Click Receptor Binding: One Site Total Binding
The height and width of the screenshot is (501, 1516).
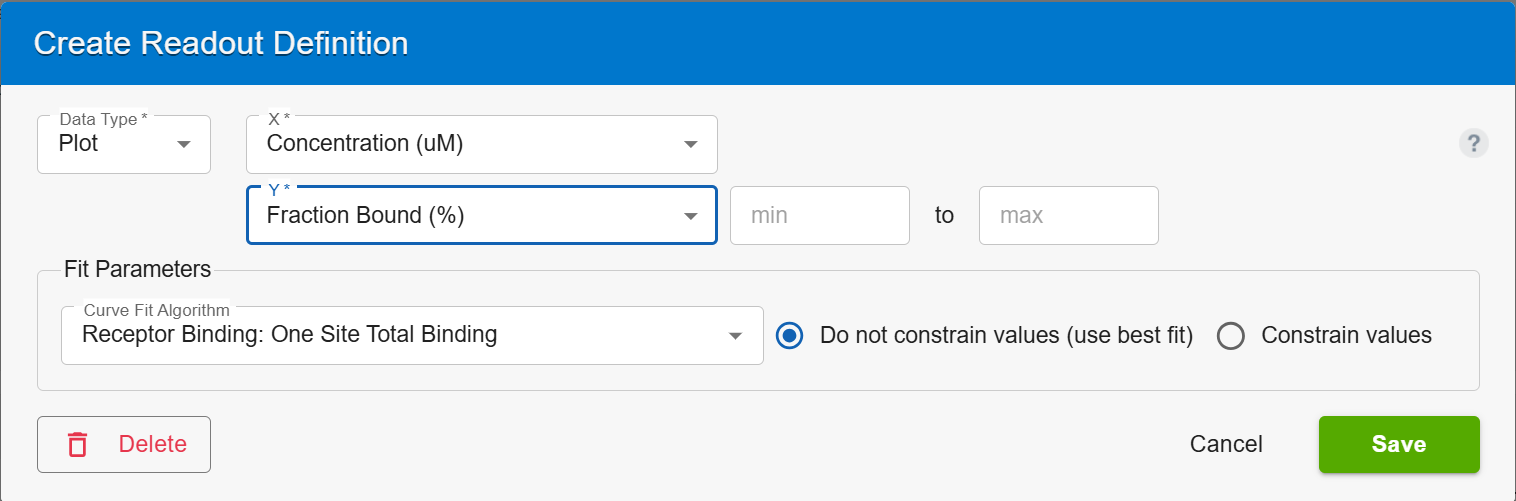click(x=290, y=334)
